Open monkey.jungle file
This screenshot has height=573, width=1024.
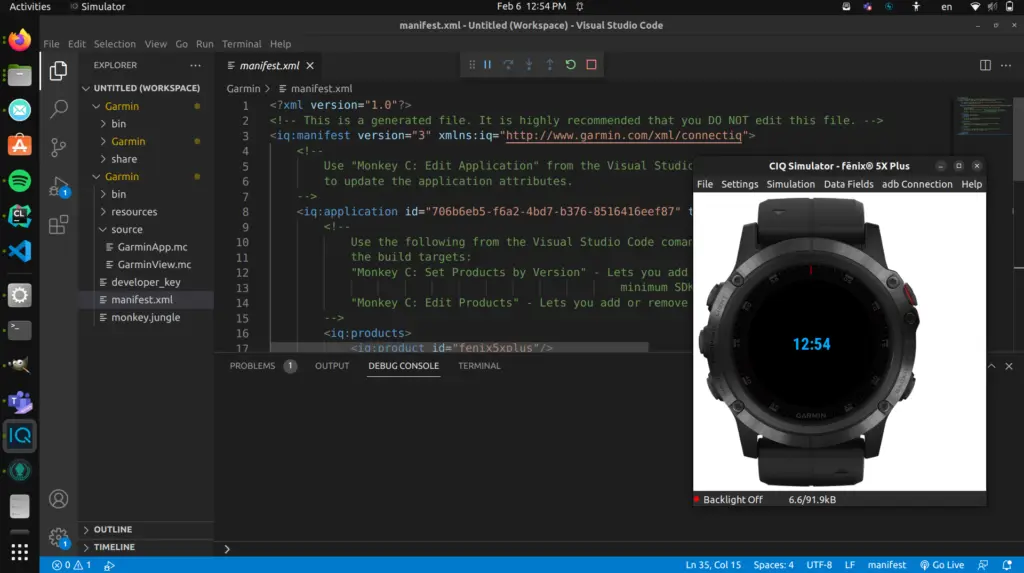145,318
